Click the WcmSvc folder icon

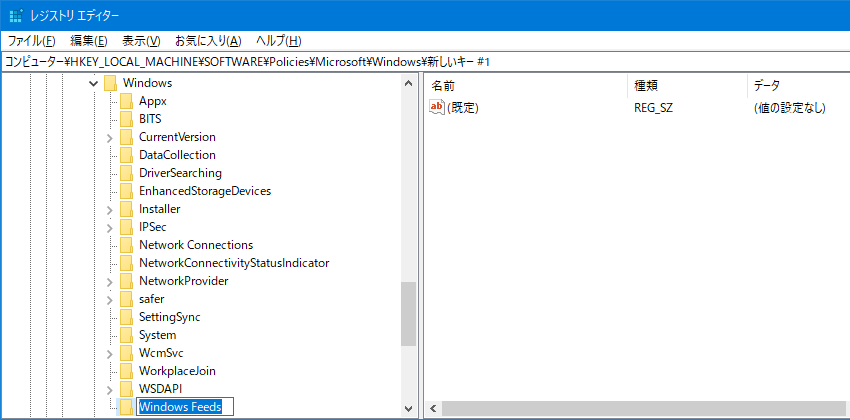126,353
